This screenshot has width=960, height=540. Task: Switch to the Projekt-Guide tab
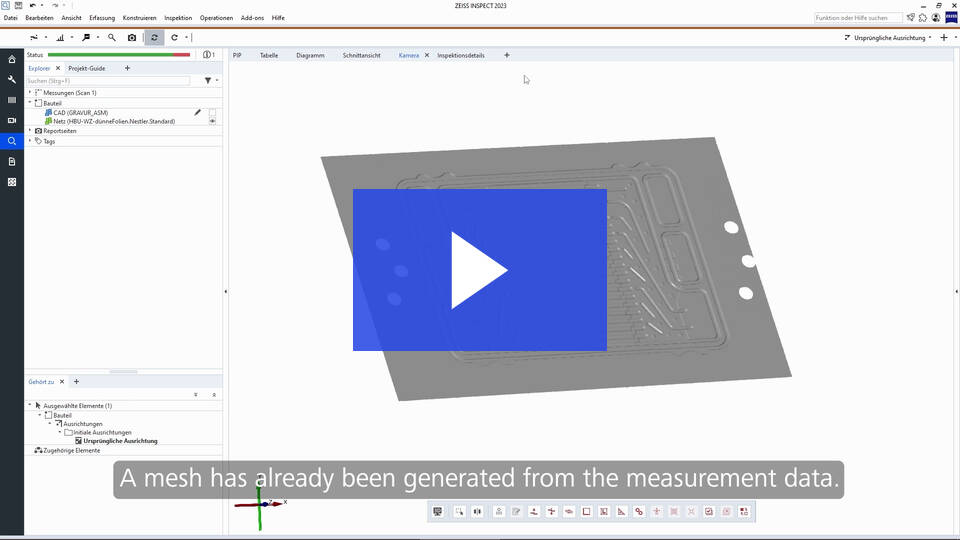tap(86, 68)
